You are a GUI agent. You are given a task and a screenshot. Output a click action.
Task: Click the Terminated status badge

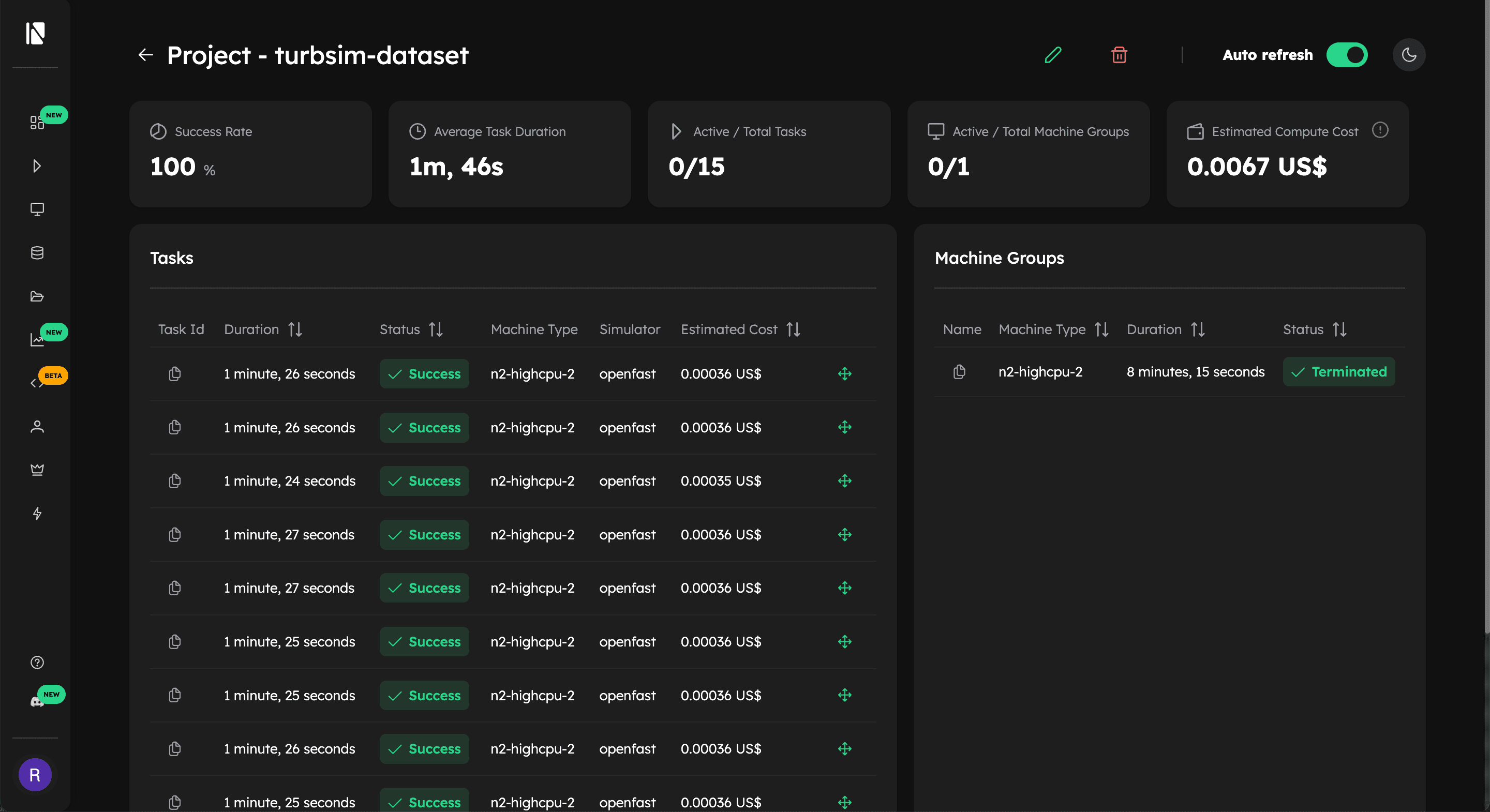click(1338, 371)
